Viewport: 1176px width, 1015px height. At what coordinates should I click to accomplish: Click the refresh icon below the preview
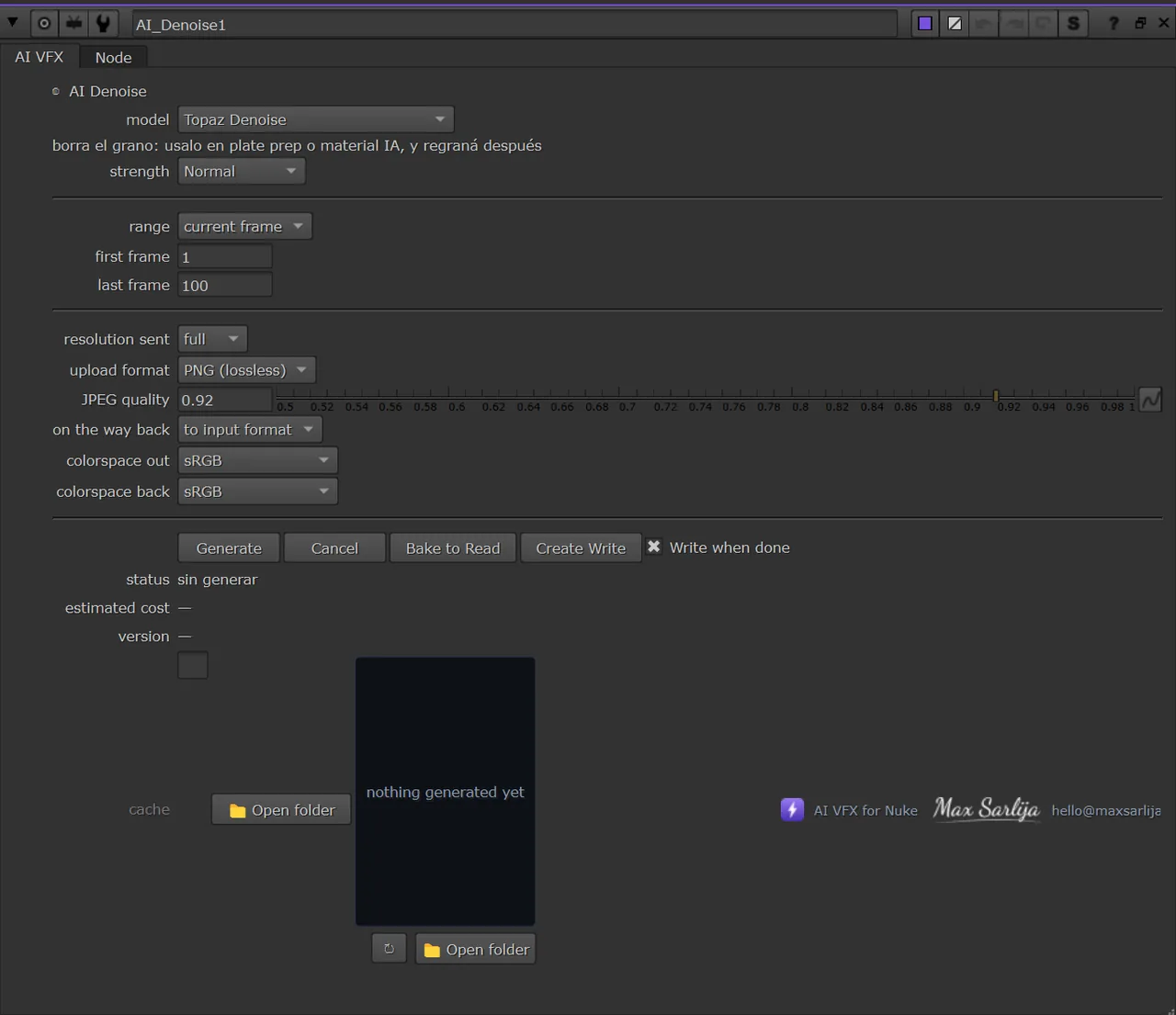pos(389,949)
